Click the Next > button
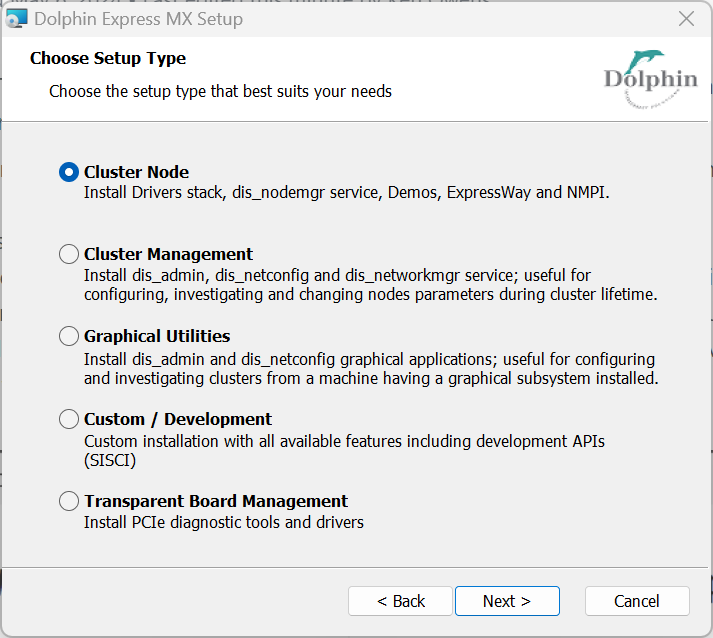This screenshot has height=638, width=713. [x=507, y=601]
